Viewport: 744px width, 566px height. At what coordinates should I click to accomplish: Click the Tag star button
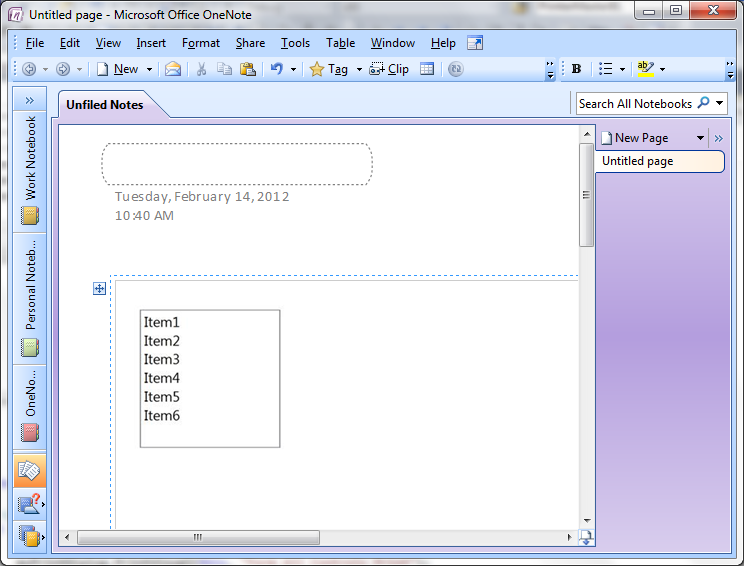coord(329,69)
